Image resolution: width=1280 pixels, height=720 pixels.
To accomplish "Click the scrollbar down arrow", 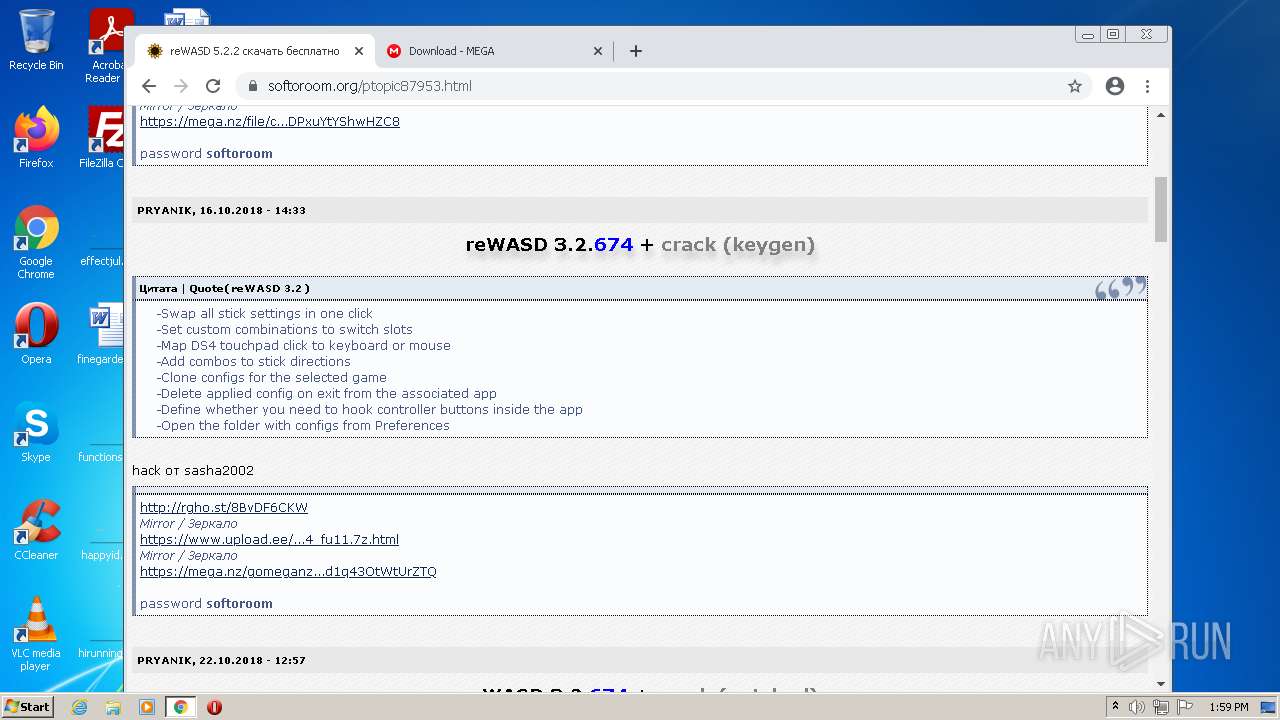I will [x=1161, y=685].
